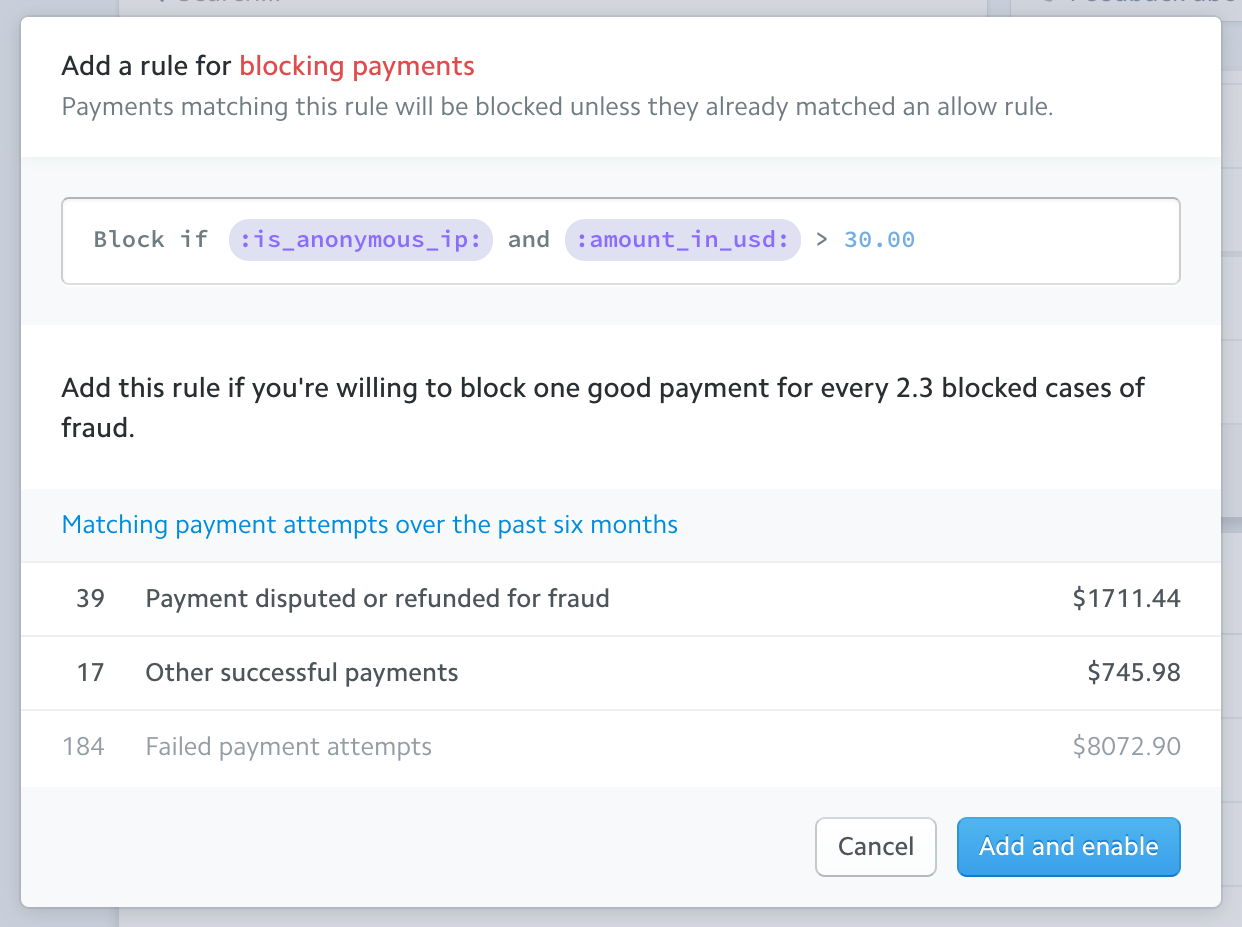Click the Block if keyword in rule editor
This screenshot has height=927, width=1242.
[x=150, y=240]
